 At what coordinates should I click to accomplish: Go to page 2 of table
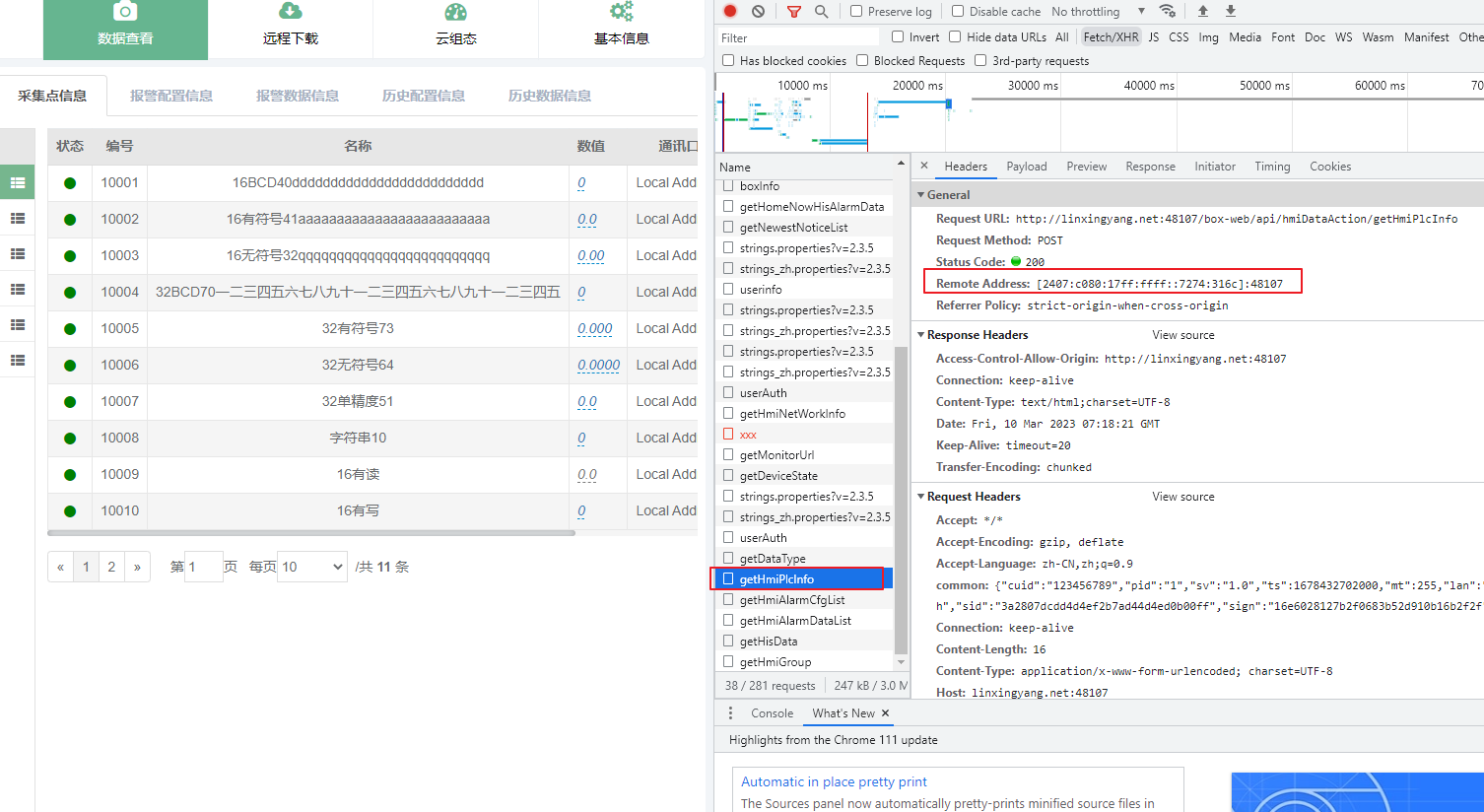tap(111, 567)
